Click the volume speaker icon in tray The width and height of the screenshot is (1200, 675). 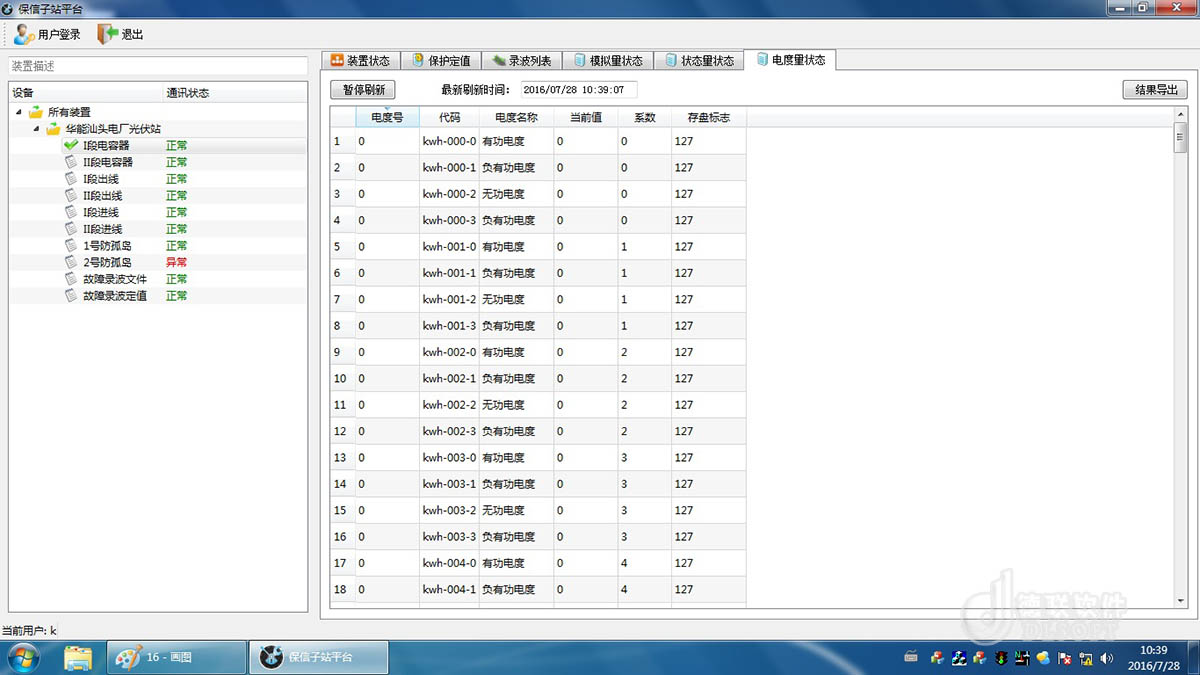coord(1107,658)
